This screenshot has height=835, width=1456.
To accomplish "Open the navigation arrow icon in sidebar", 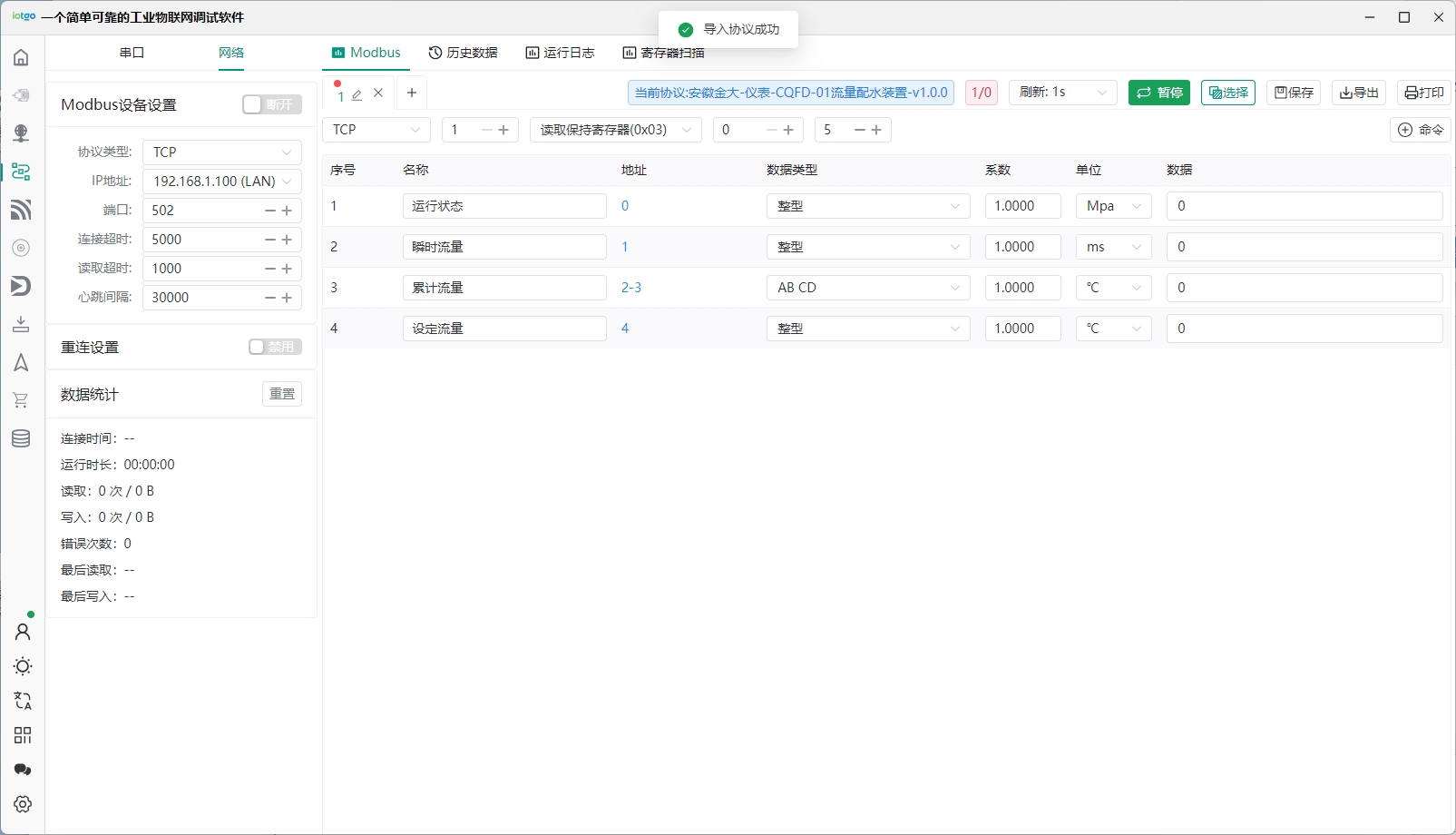I will pyautogui.click(x=21, y=363).
